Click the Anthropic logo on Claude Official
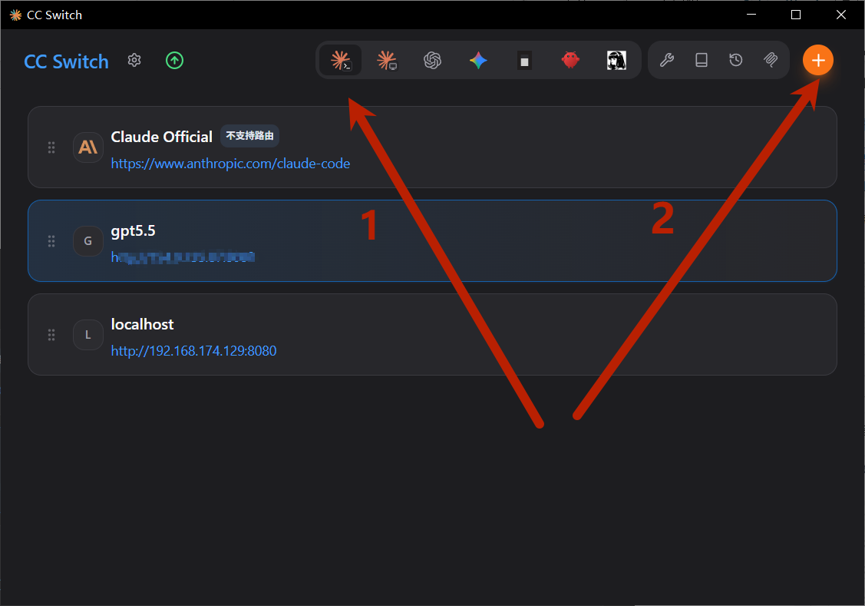Viewport: 865px width, 606px height. (x=88, y=147)
